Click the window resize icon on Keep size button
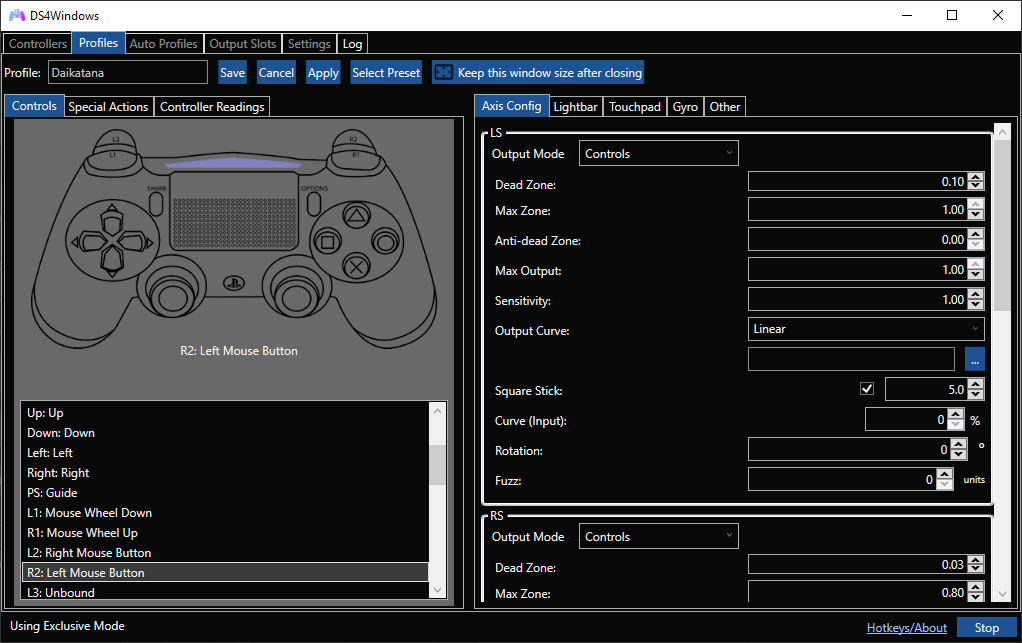Image resolution: width=1022 pixels, height=643 pixels. (x=444, y=71)
